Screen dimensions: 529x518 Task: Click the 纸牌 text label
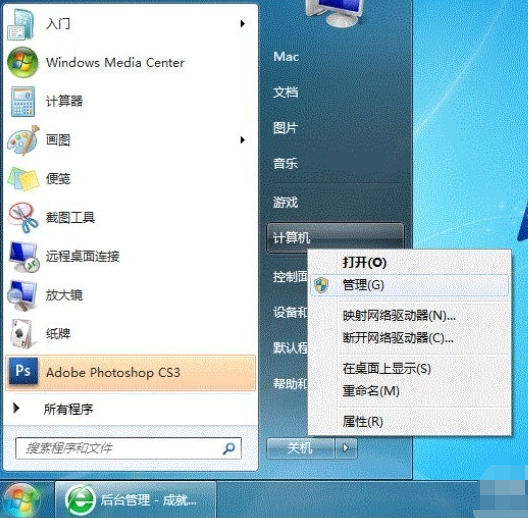(x=58, y=334)
